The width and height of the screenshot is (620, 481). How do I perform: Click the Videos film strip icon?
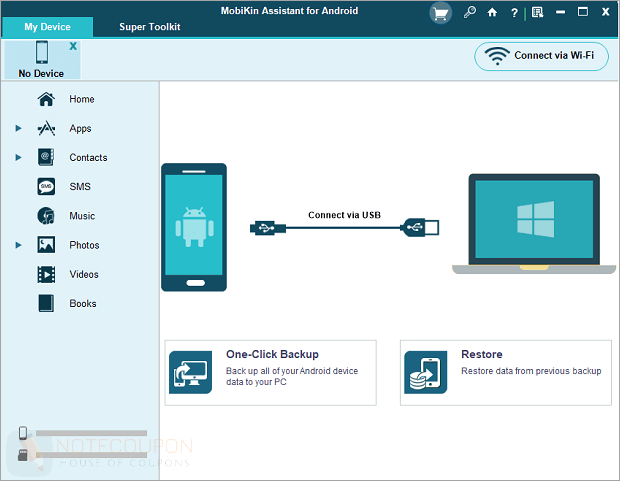pyautogui.click(x=46, y=275)
